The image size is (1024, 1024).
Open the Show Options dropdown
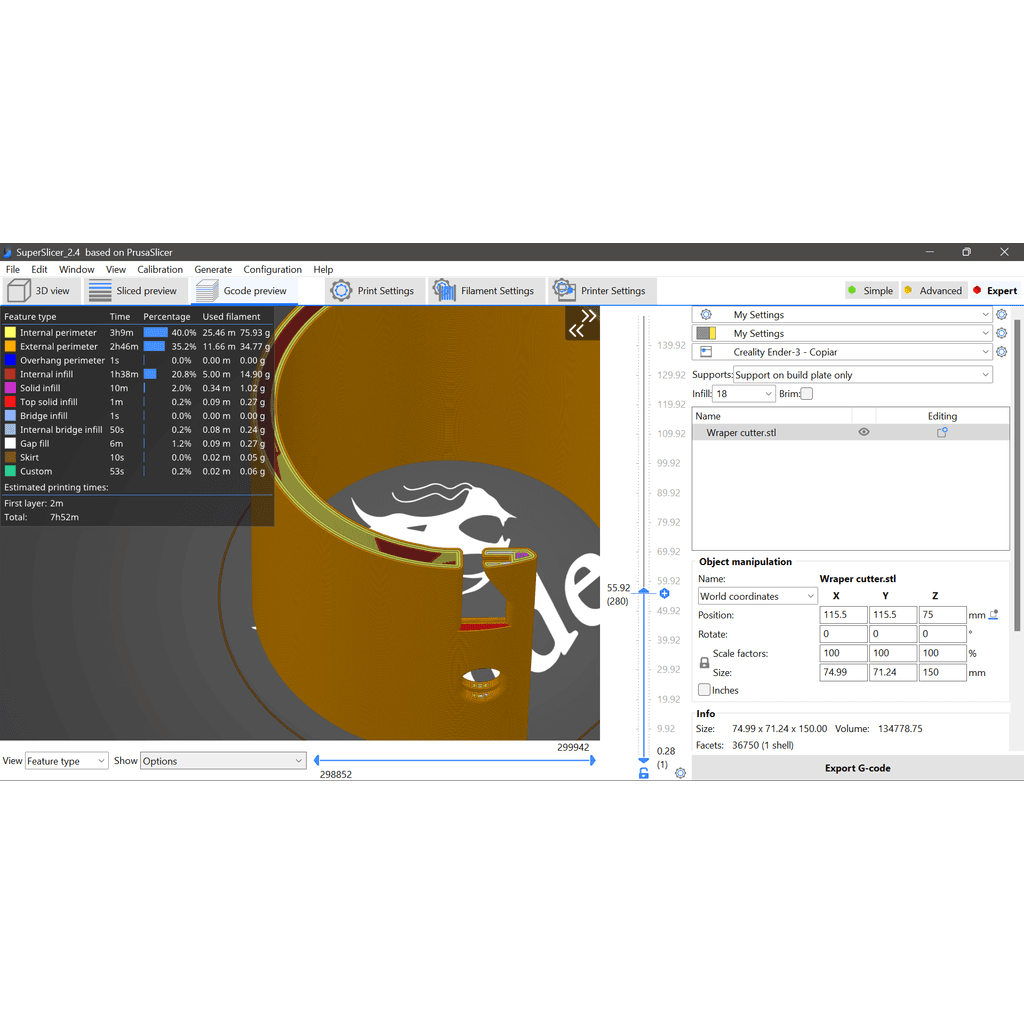[x=223, y=761]
